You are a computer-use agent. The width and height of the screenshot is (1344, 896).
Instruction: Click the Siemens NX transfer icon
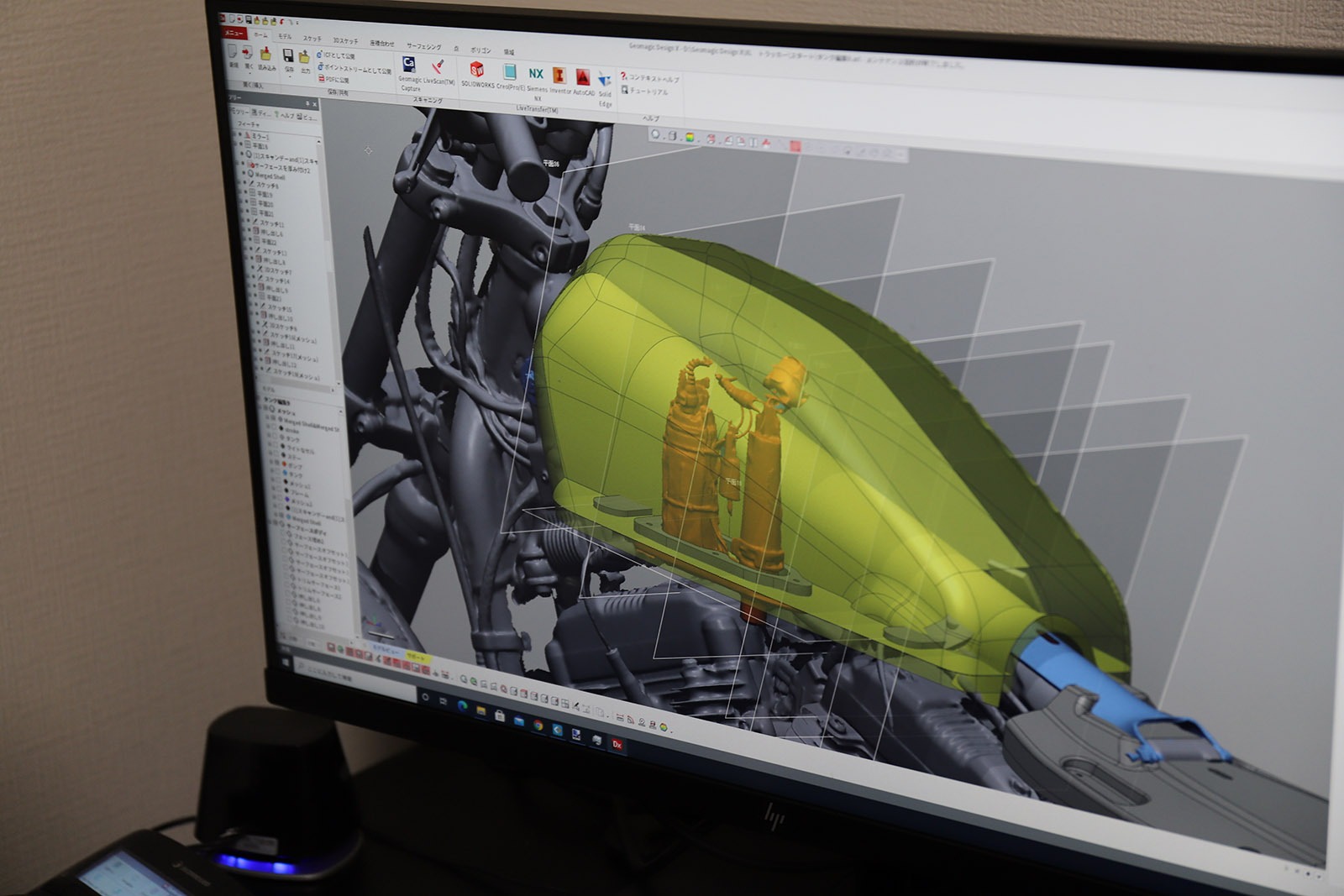point(536,73)
